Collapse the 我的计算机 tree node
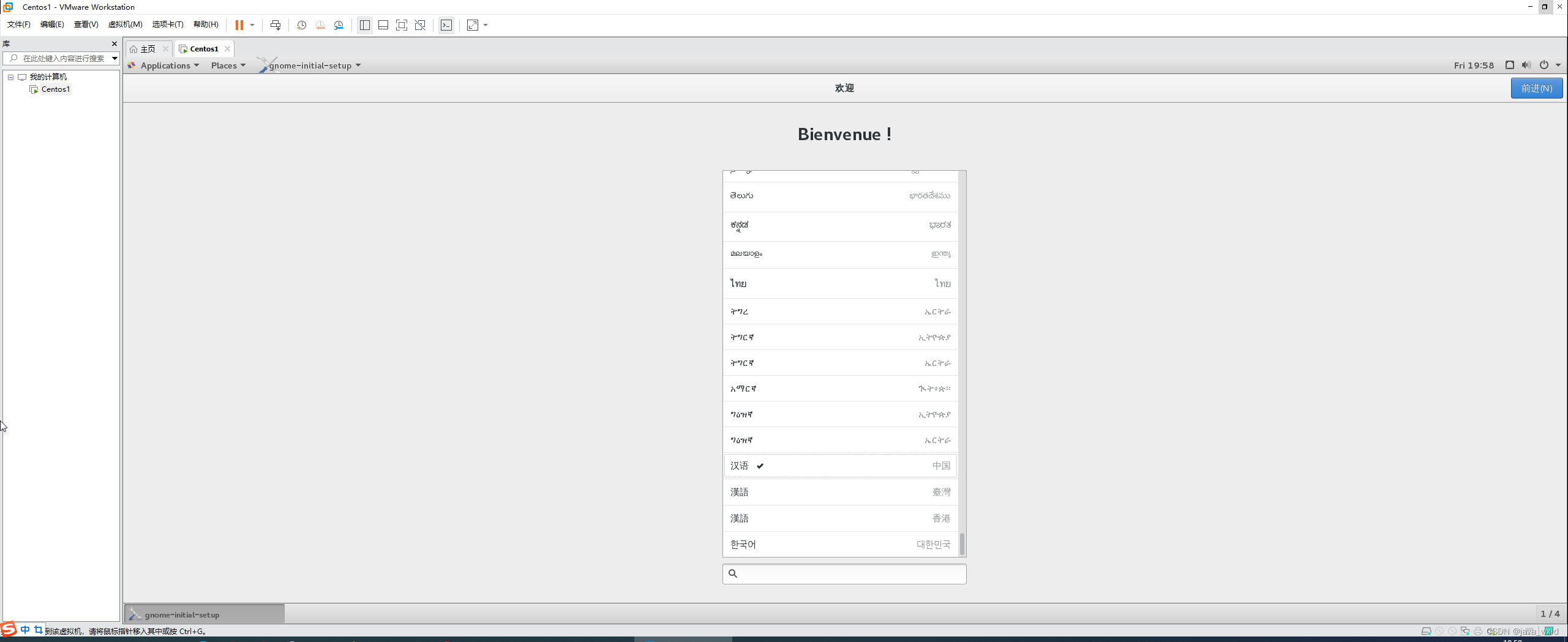Image resolution: width=1568 pixels, height=642 pixels. pos(10,77)
